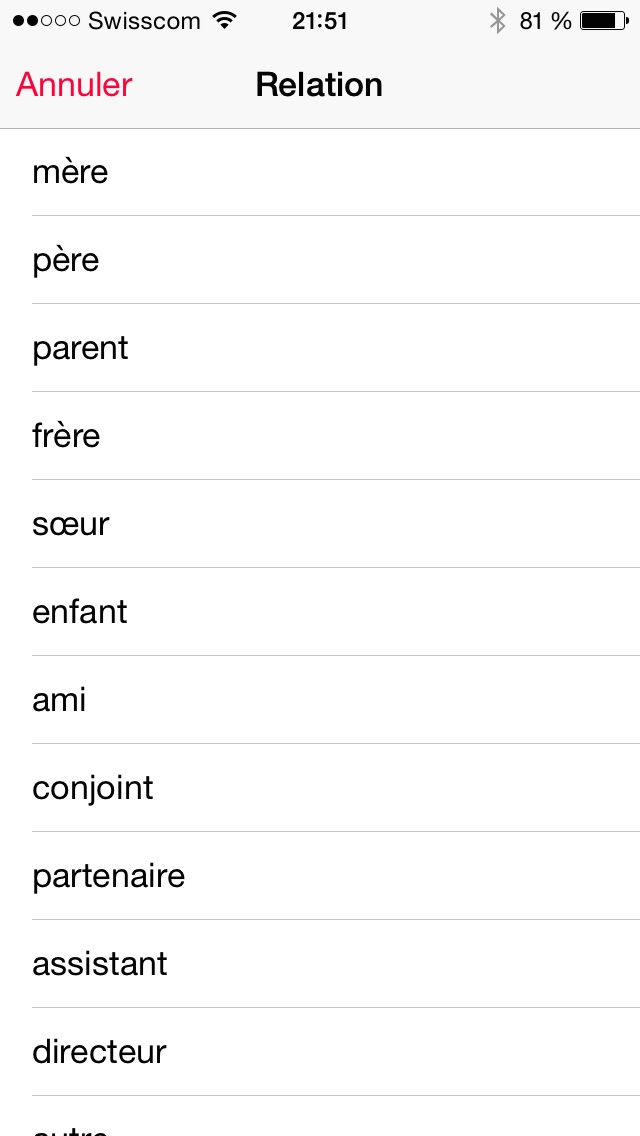Screen dimensions: 640x1136
Task: Tap the 21:51 clock in status bar
Action: coord(320,20)
